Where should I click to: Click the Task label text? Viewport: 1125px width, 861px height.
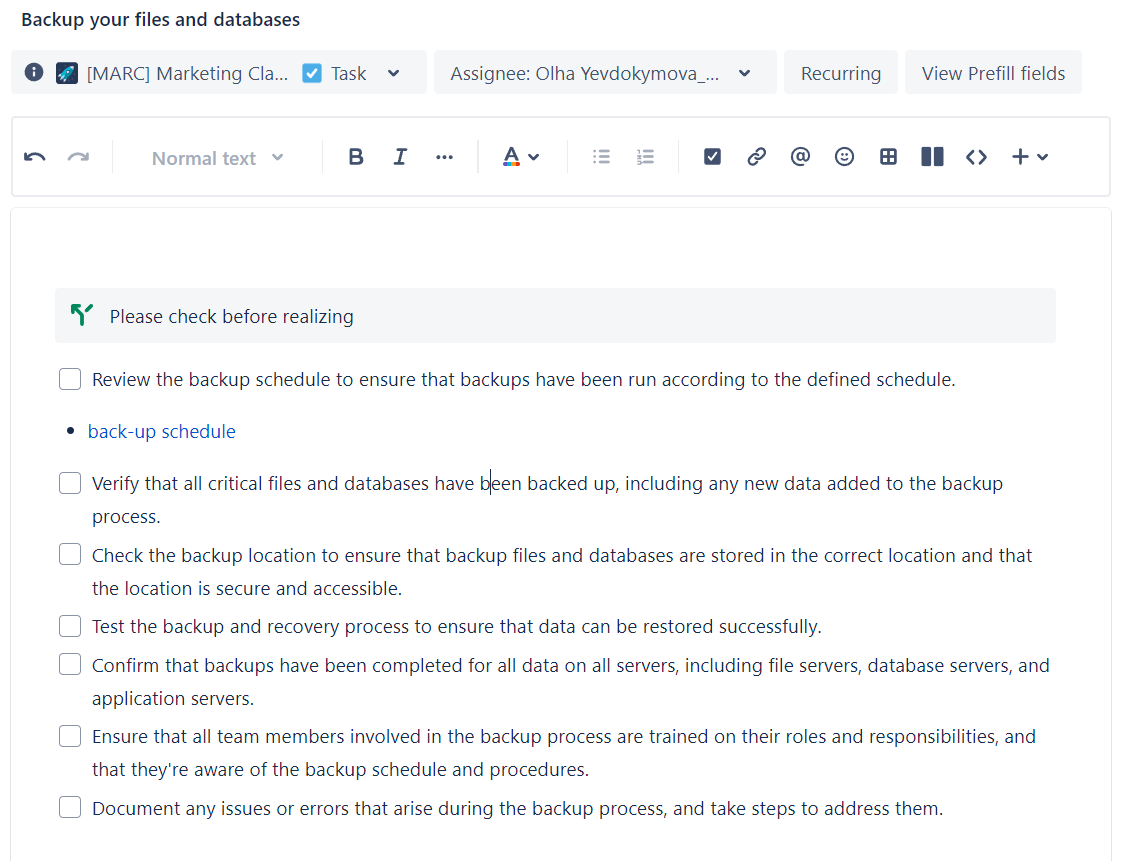point(349,73)
